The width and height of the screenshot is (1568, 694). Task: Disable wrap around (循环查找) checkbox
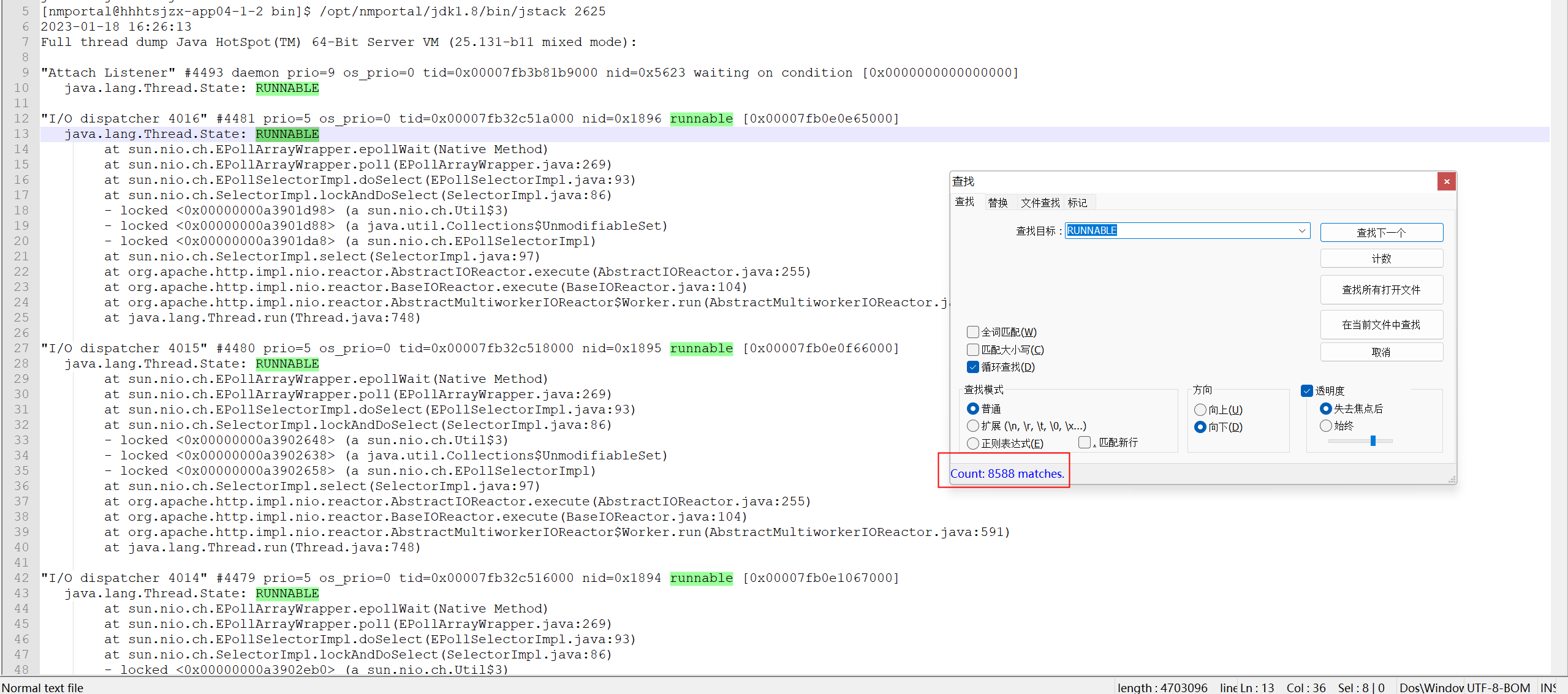972,367
